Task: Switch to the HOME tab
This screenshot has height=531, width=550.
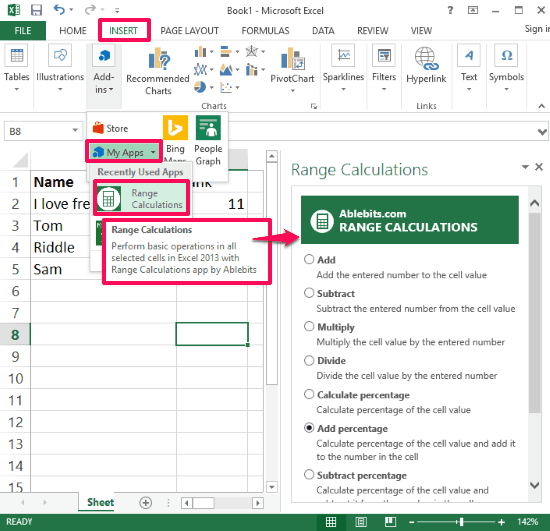Action: pos(73,31)
